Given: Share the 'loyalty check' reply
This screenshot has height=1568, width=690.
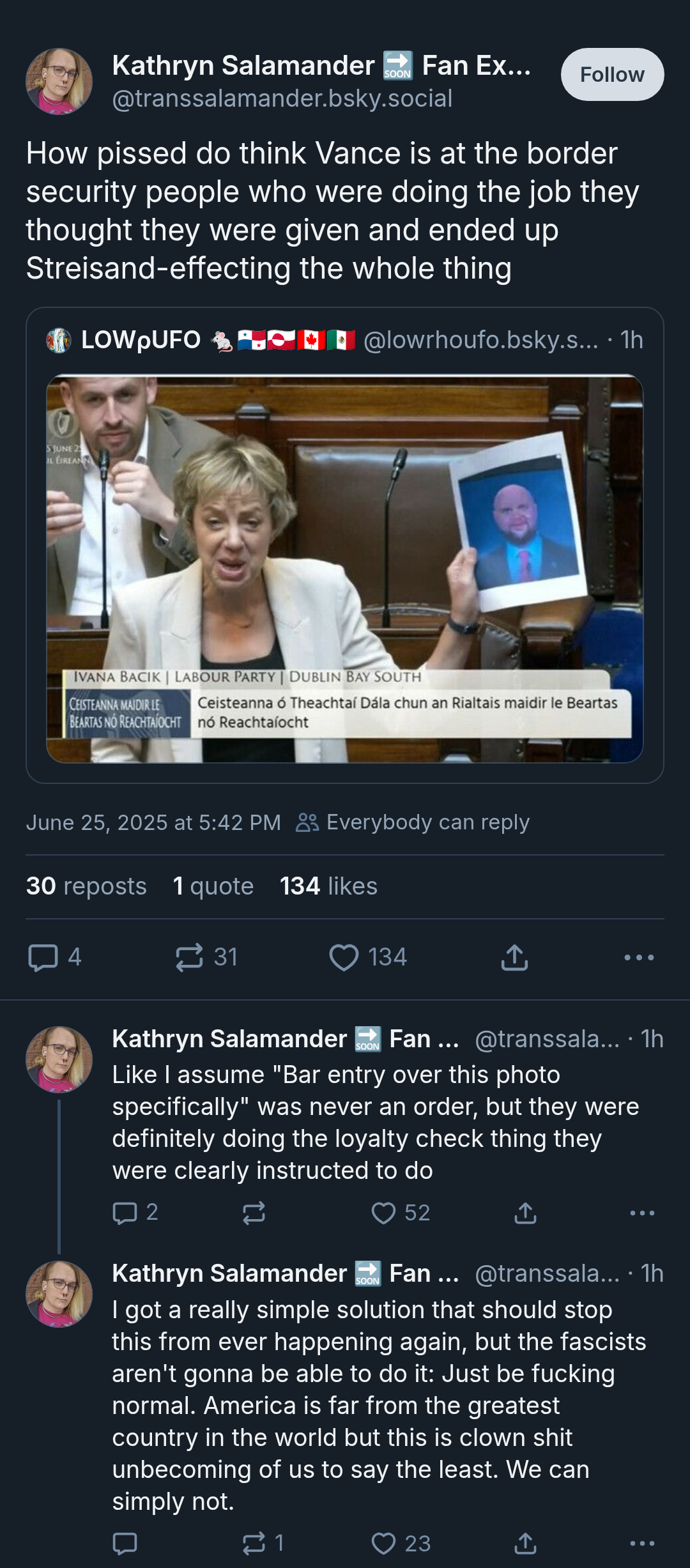Looking at the screenshot, I should tap(525, 1213).
